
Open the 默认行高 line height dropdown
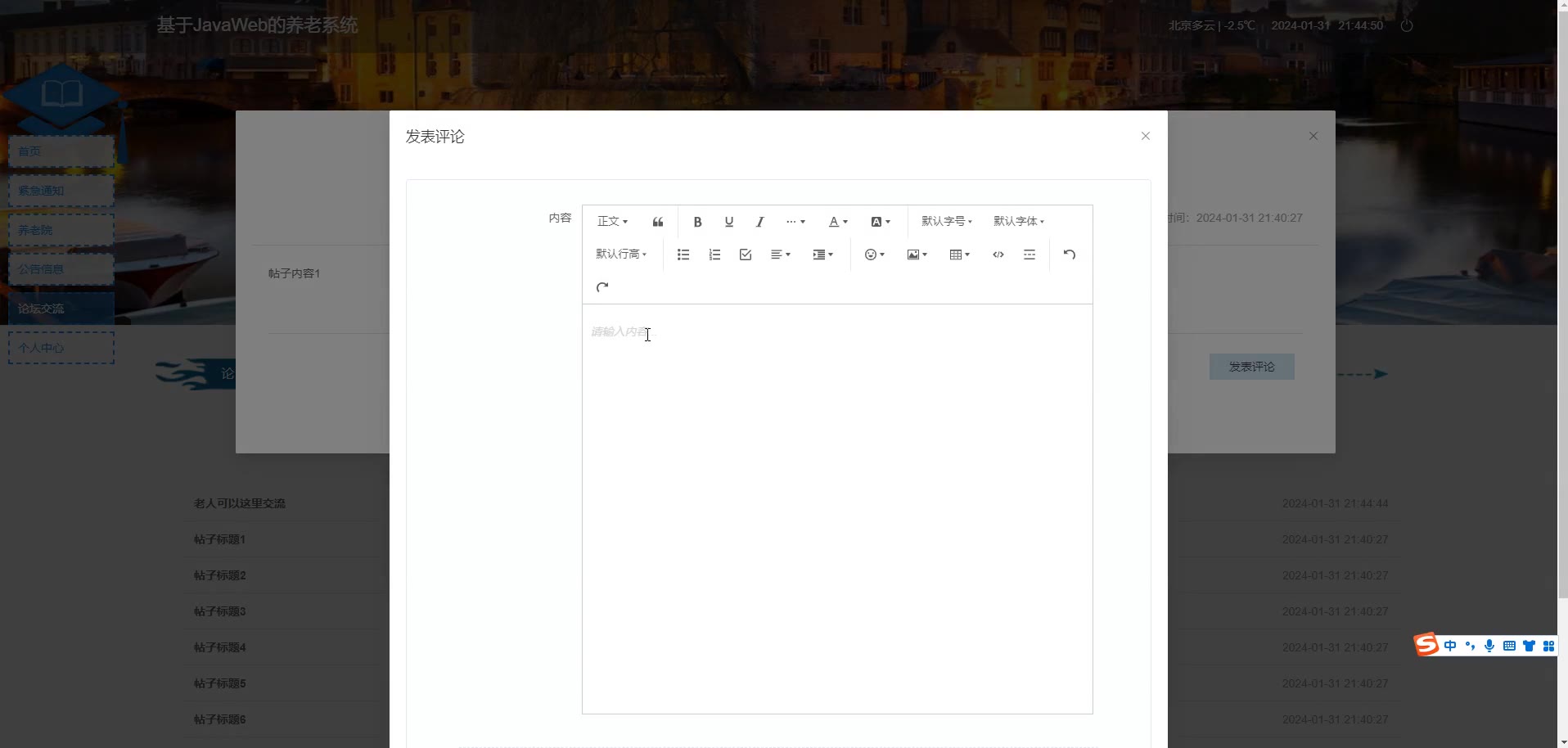click(621, 255)
